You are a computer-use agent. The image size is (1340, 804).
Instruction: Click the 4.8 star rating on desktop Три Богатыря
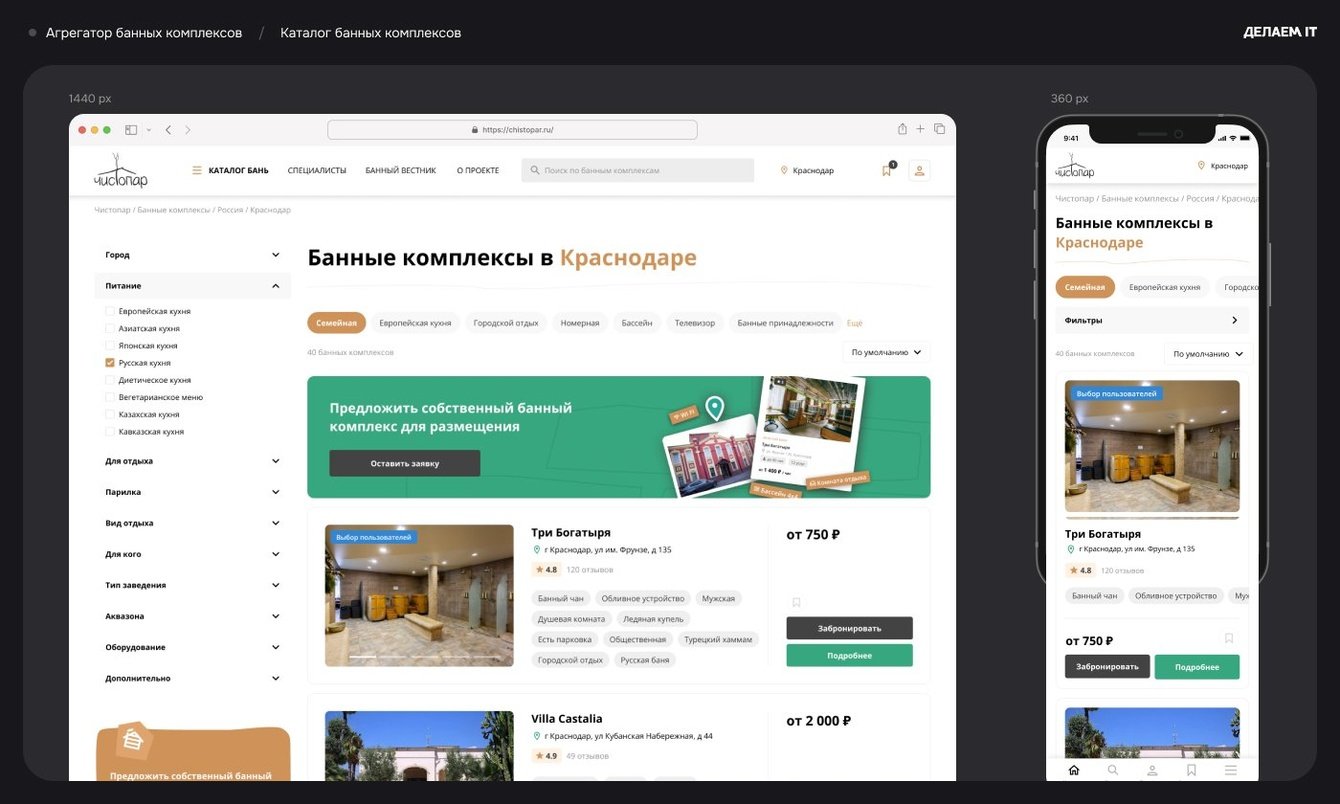(546, 570)
